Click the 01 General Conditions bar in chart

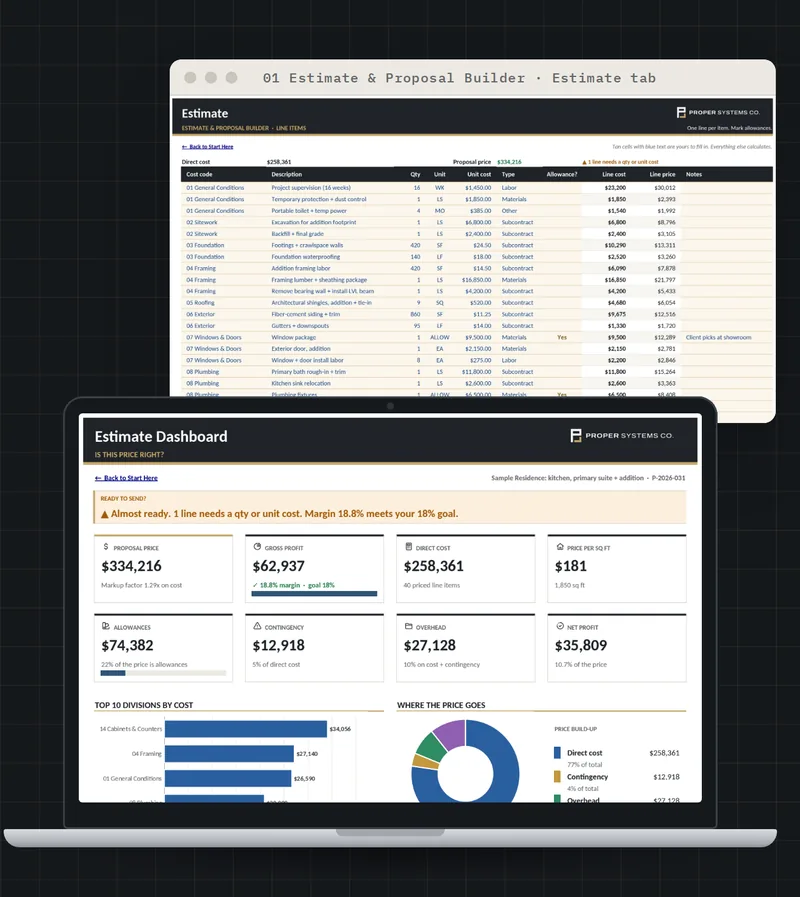coord(228,779)
